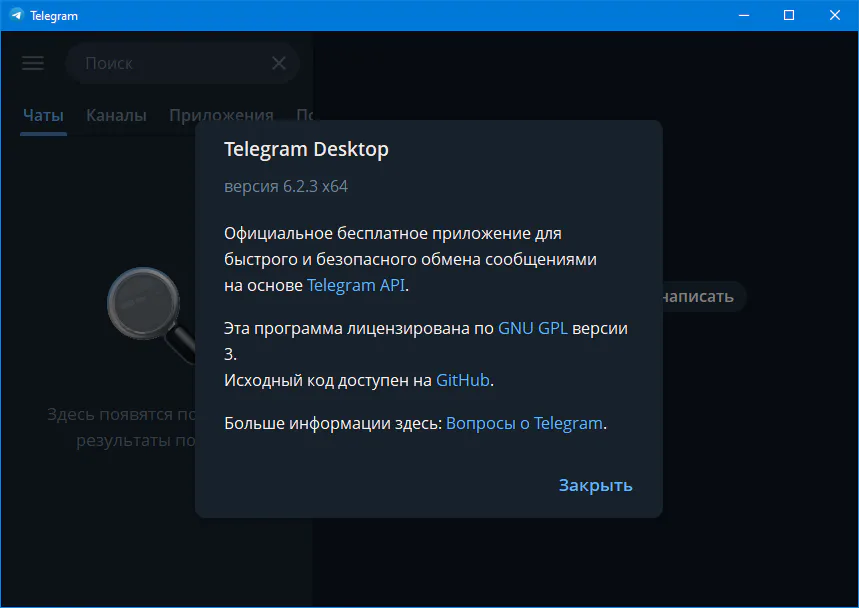
Task: Switch to the Каналы tab
Action: click(x=116, y=115)
